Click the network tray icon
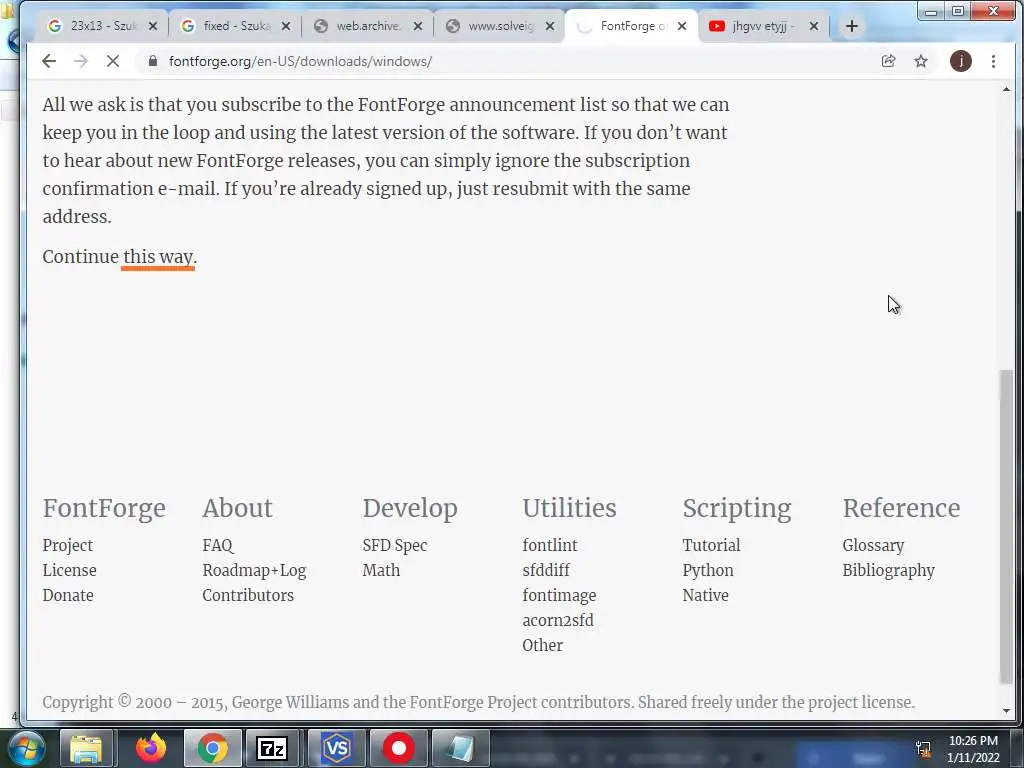 pyautogui.click(x=923, y=749)
